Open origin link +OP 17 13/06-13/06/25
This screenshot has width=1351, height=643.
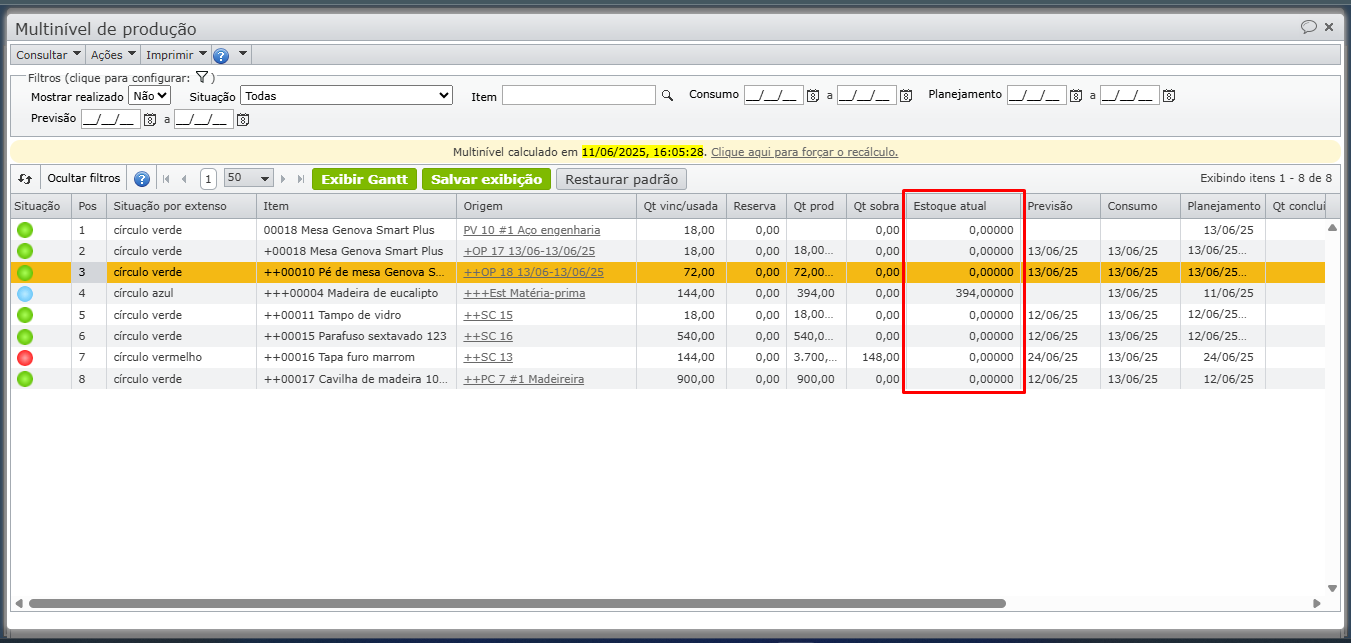click(529, 251)
